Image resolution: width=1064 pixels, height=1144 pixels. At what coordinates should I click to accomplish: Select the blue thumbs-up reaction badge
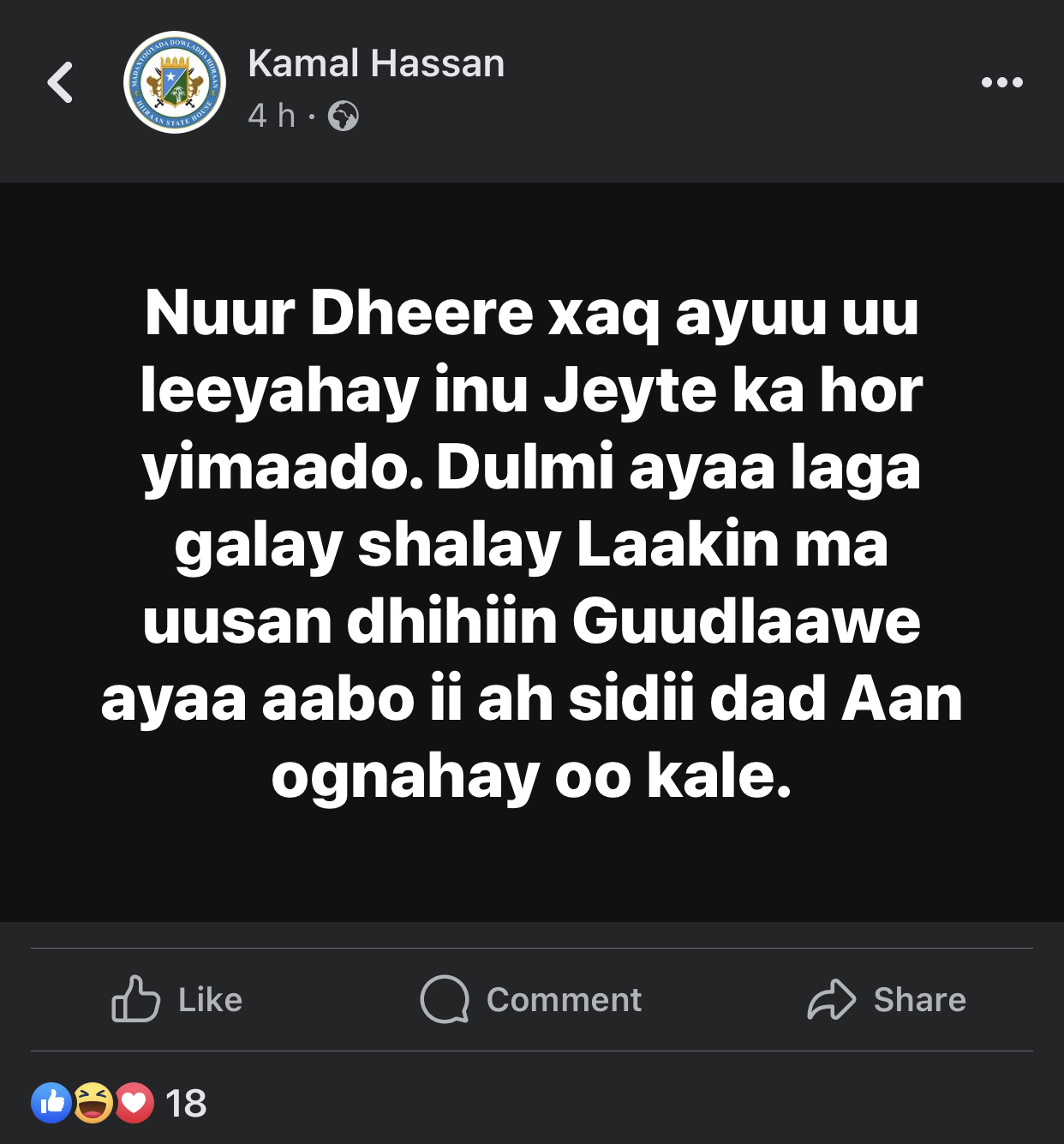tap(51, 1103)
